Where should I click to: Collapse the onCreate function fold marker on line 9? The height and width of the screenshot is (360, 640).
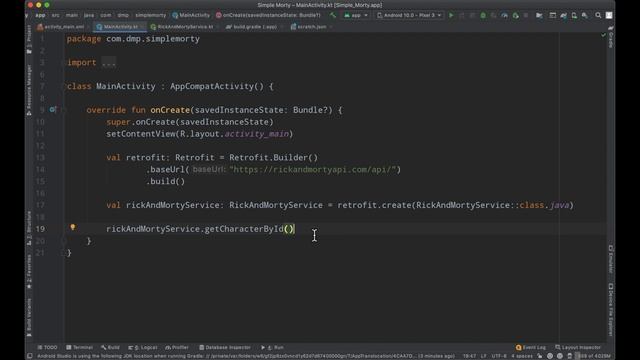coord(63,110)
